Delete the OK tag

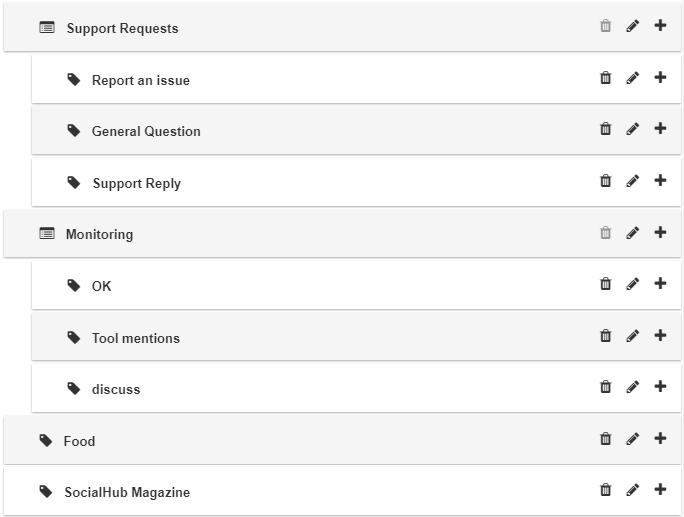coord(605,284)
